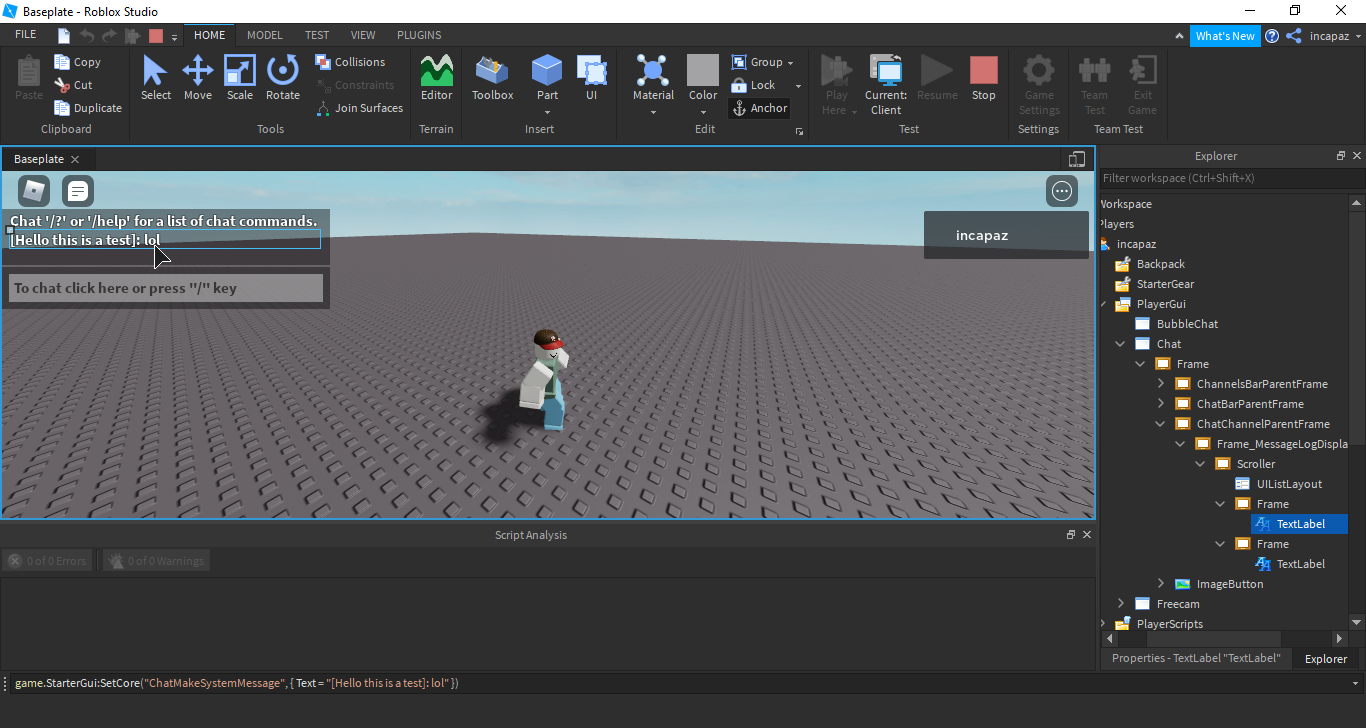This screenshot has width=1366, height=728.
Task: Click the Roblox menu icon in viewport
Action: pyautogui.click(x=34, y=190)
